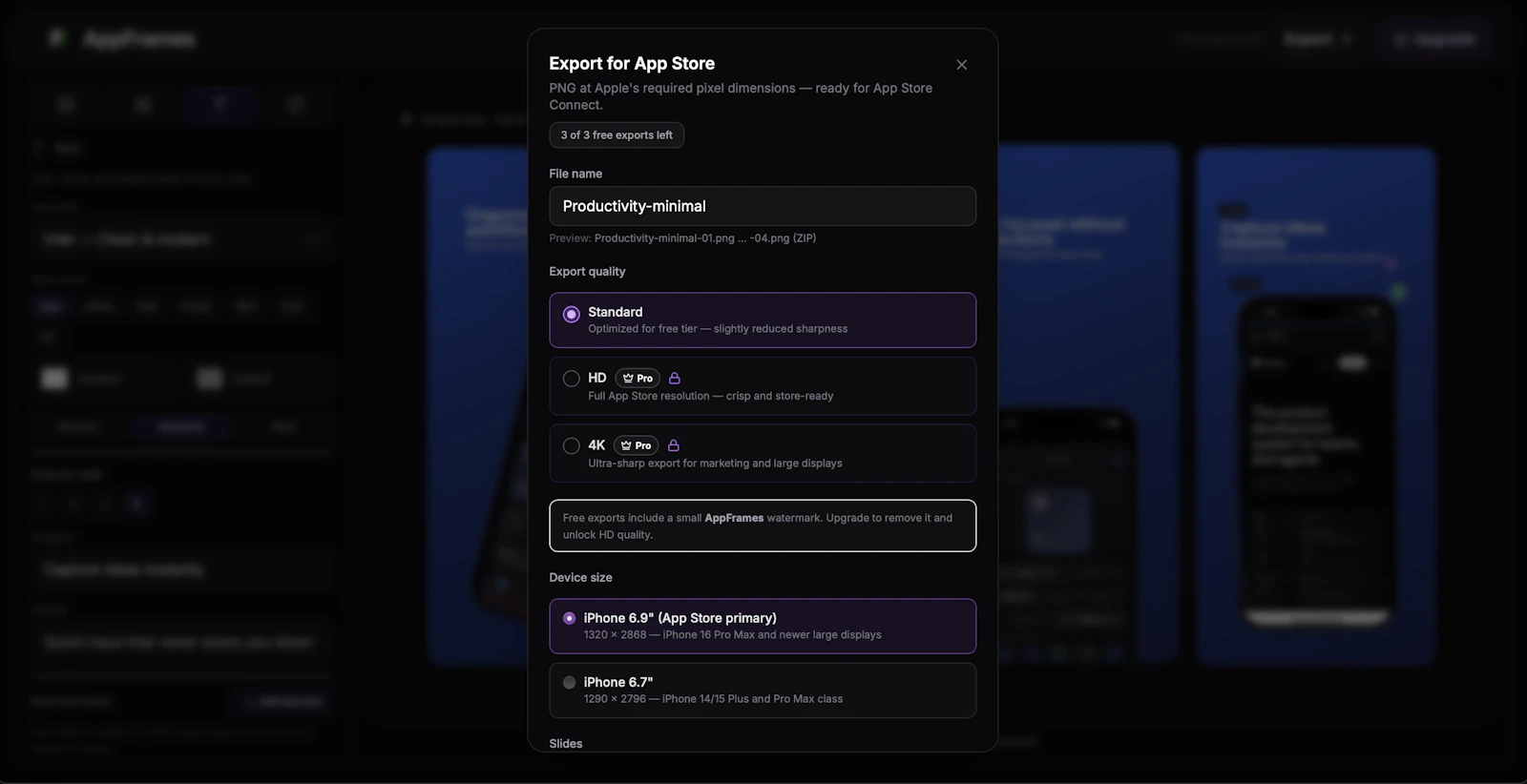Click the "Export quality" section label
The height and width of the screenshot is (784, 1527).
[587, 272]
